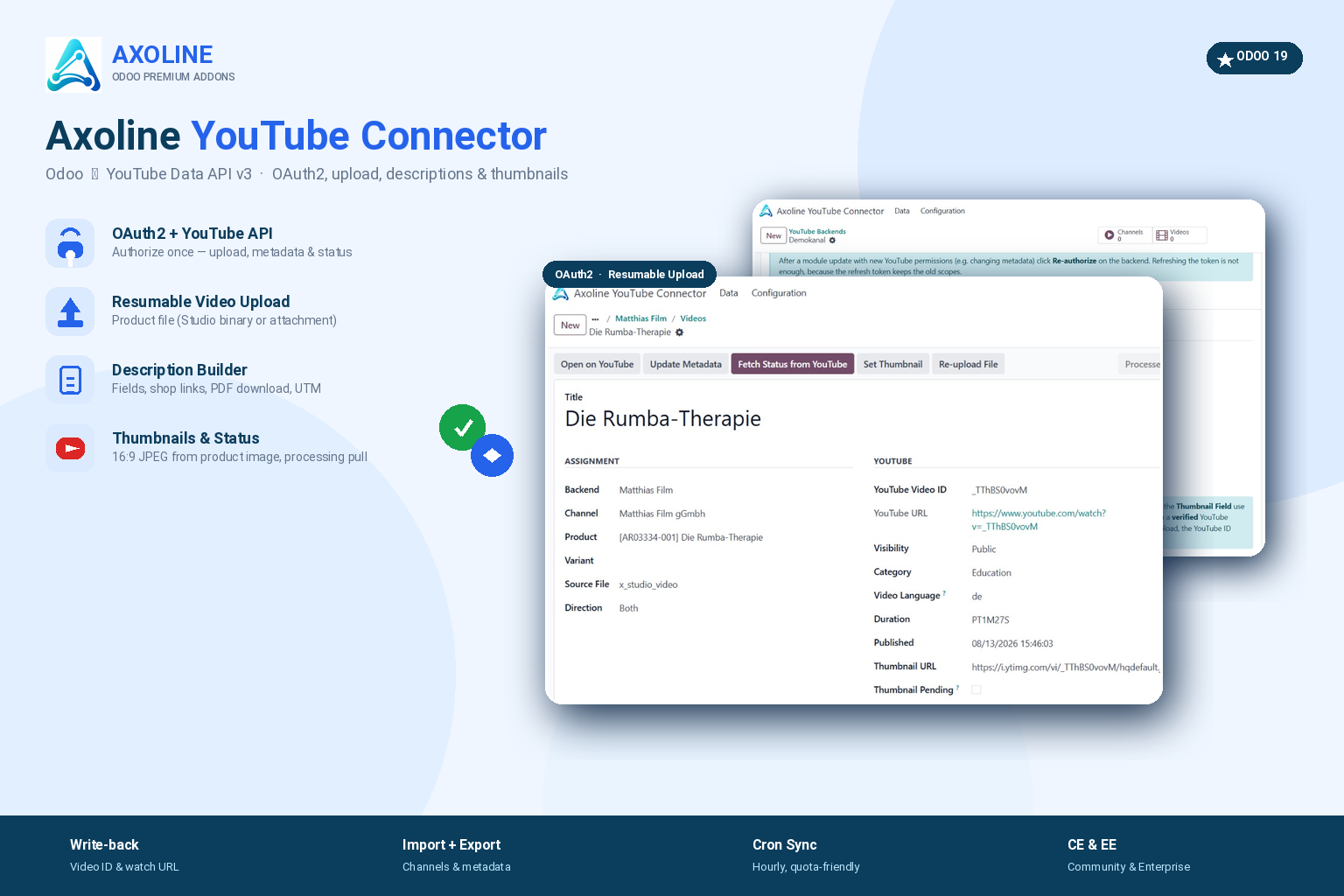Viewport: 1344px width, 896px height.
Task: Click the Direction value Both
Action: pyautogui.click(x=628, y=608)
